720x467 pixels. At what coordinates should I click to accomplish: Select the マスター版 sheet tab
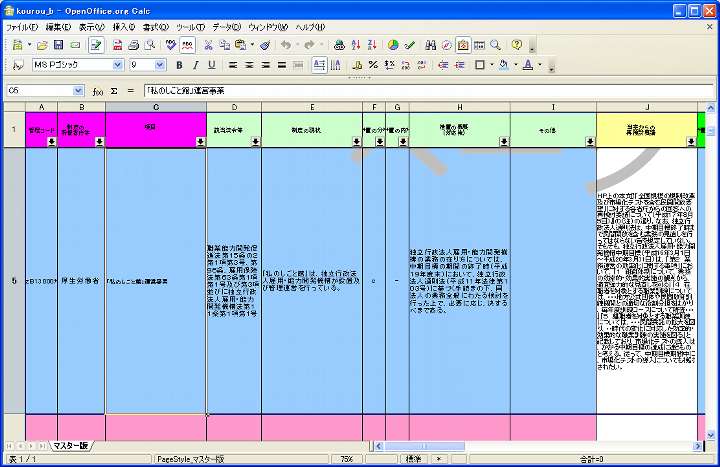point(71,445)
